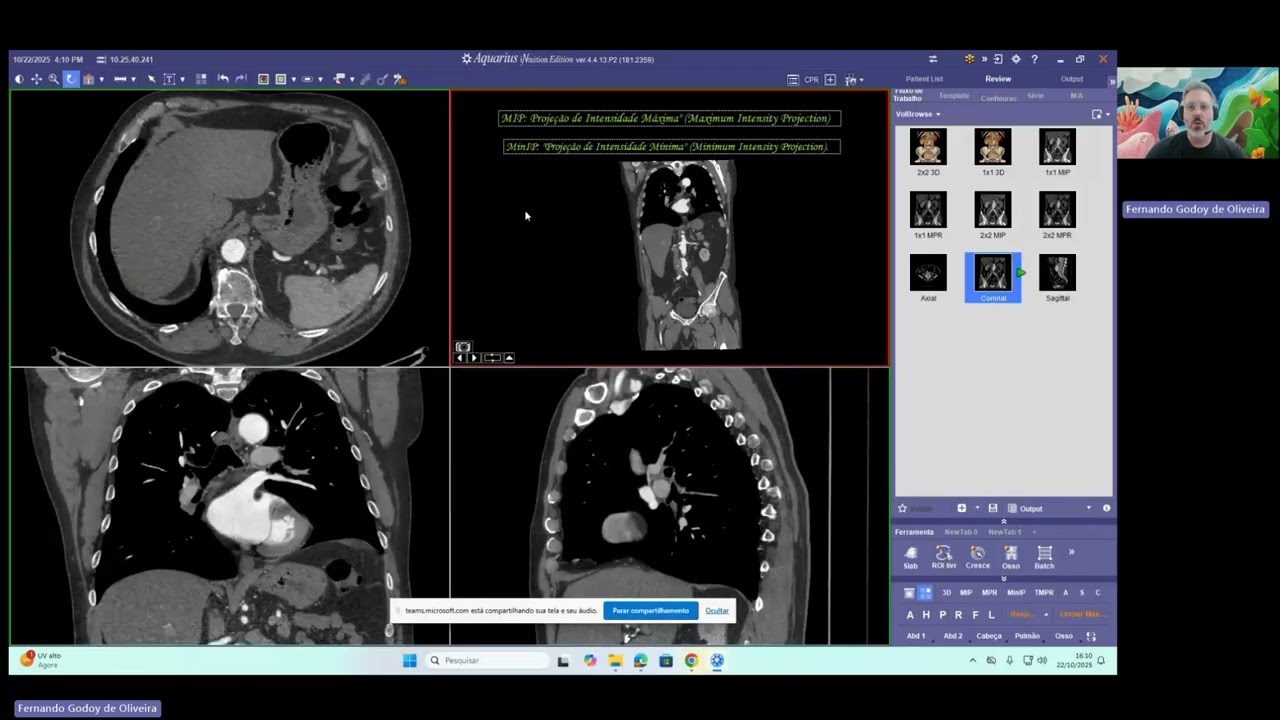The image size is (1280, 720).
Task: Set render mode to 3D
Action: pos(946,592)
